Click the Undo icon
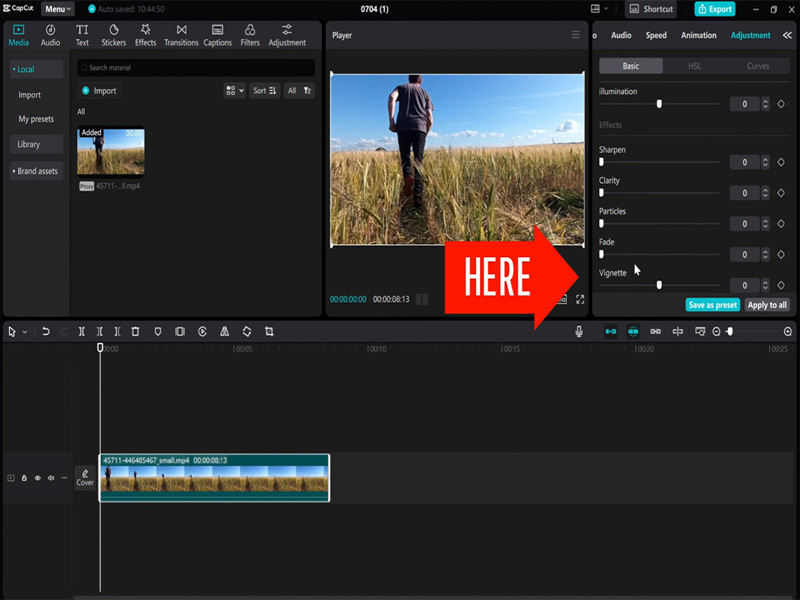The image size is (800, 600). point(48,331)
